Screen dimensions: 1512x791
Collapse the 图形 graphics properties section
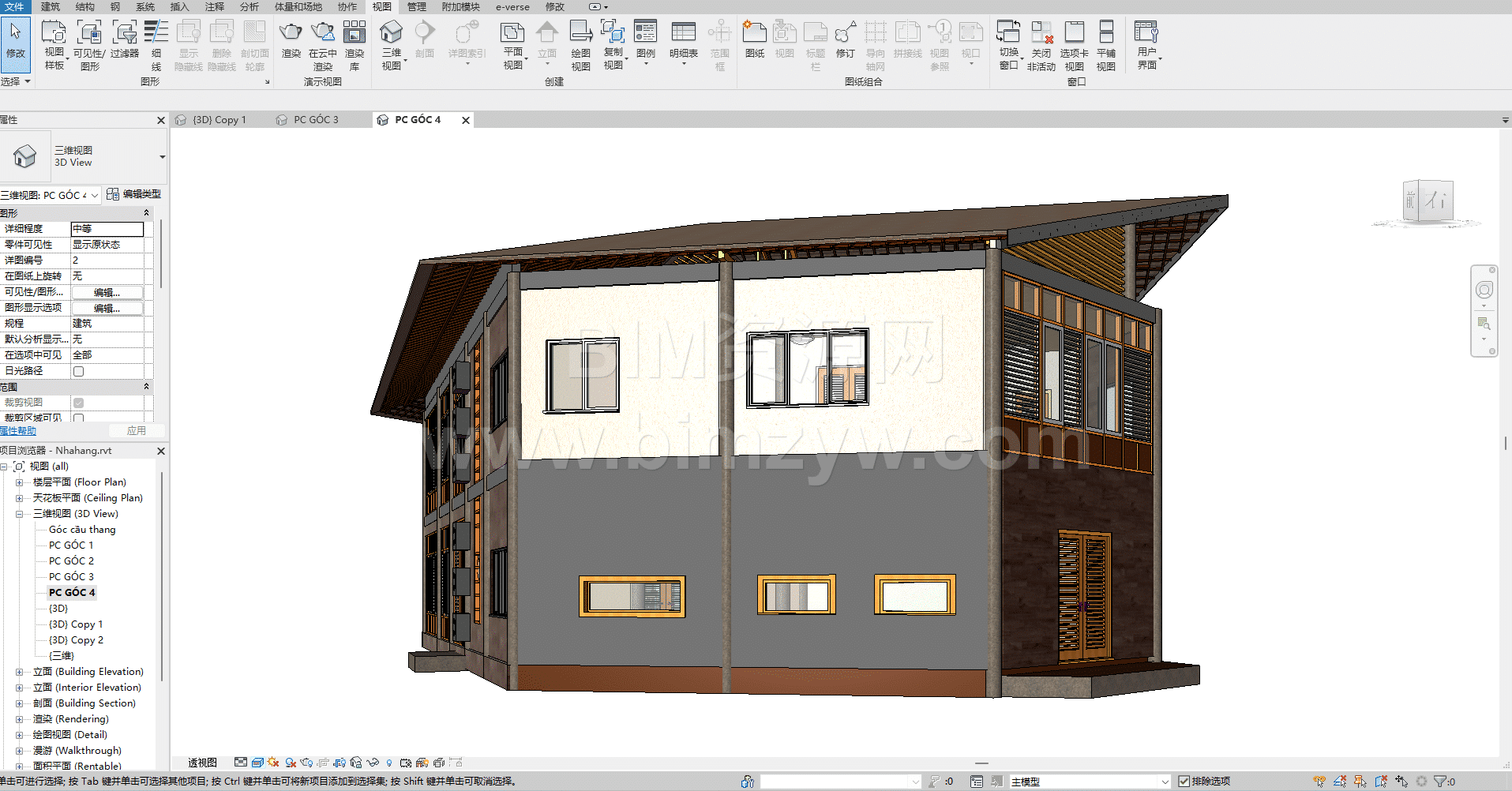146,213
